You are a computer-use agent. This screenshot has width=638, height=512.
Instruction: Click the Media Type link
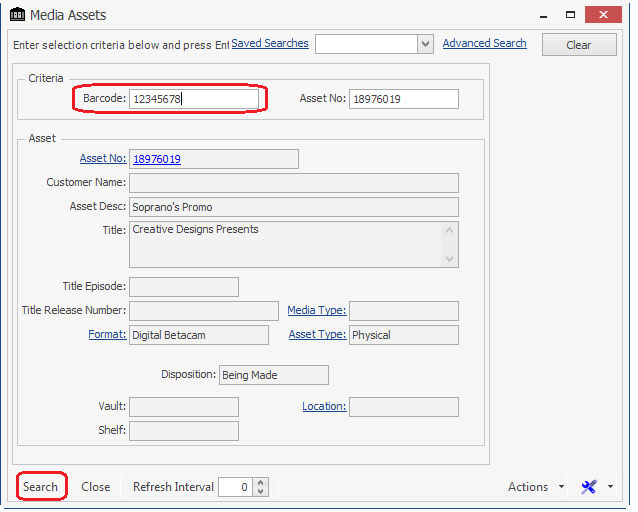(317, 310)
